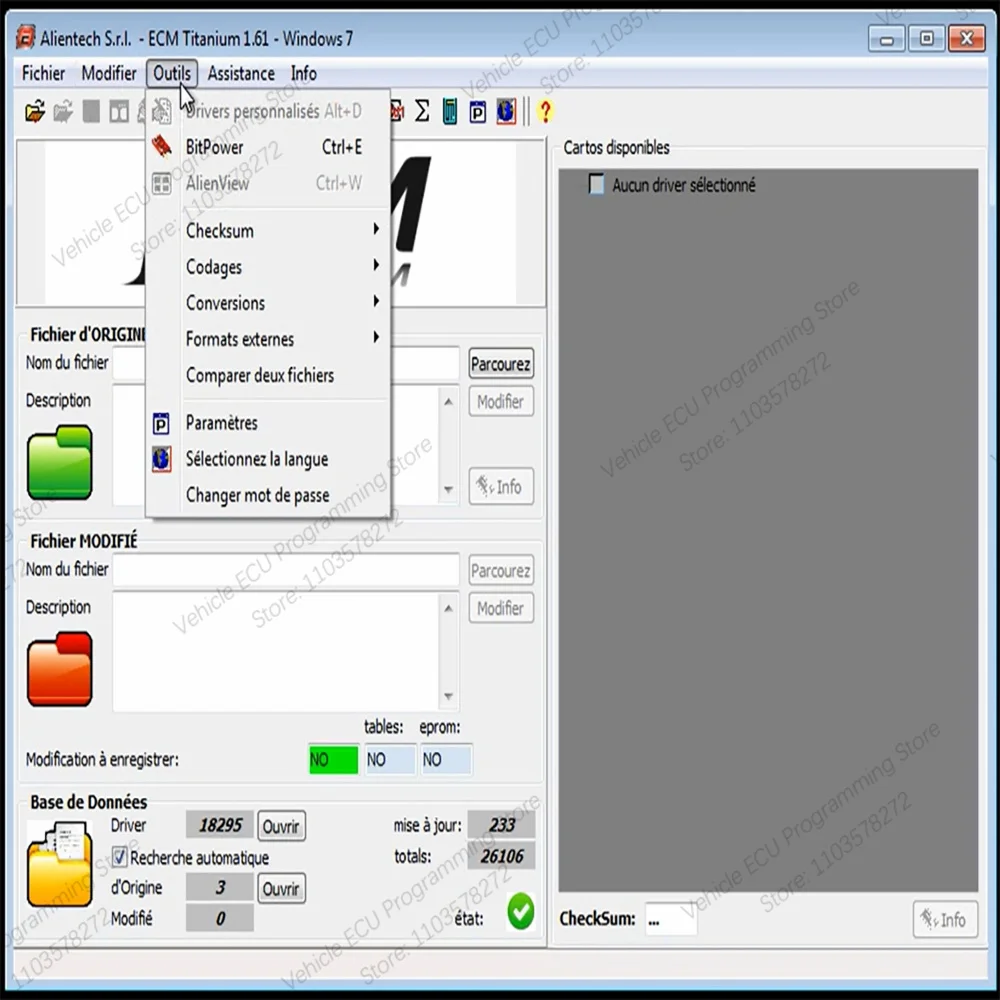Click original Description scrollbar down arrow
This screenshot has width=1000, height=1000.
[448, 490]
